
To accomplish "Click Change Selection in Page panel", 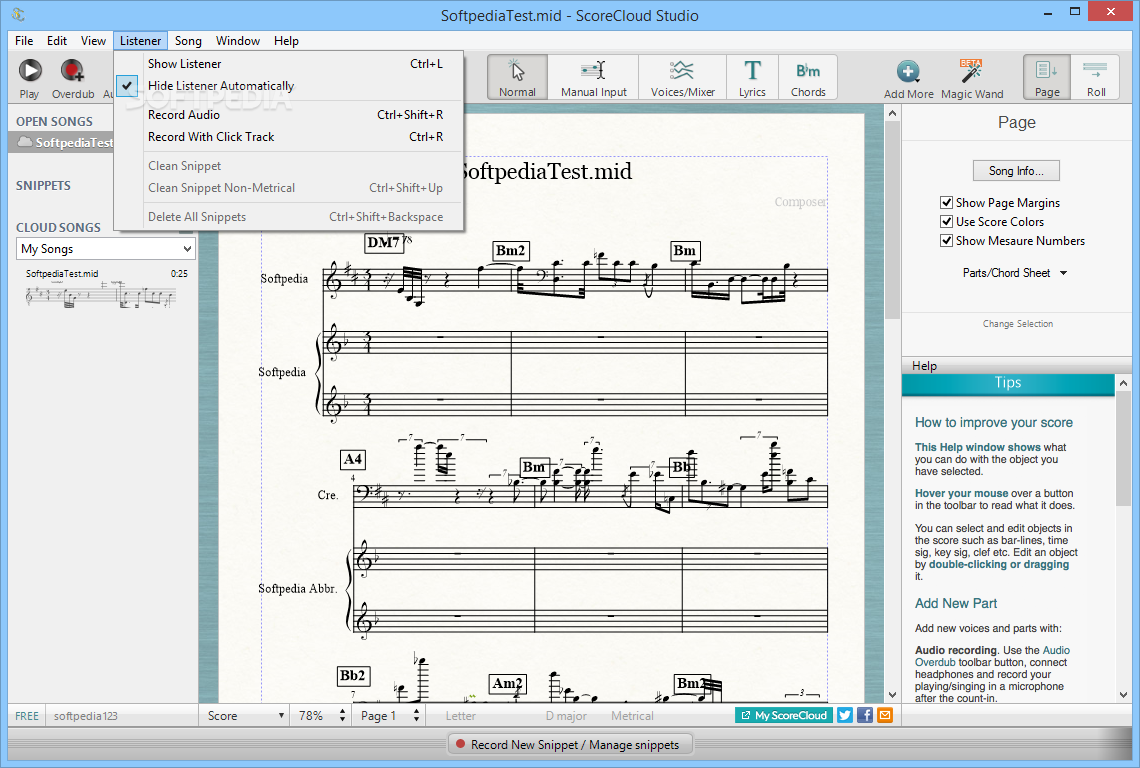I will click(1017, 324).
